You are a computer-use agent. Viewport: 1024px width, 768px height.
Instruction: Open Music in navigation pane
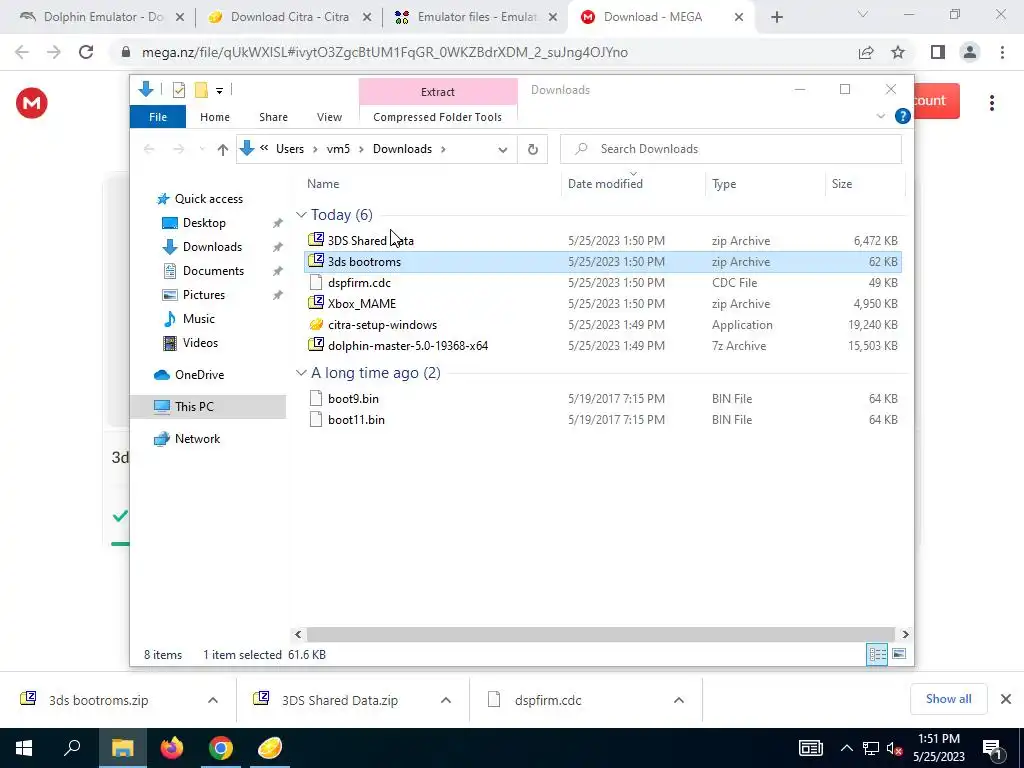coord(199,319)
